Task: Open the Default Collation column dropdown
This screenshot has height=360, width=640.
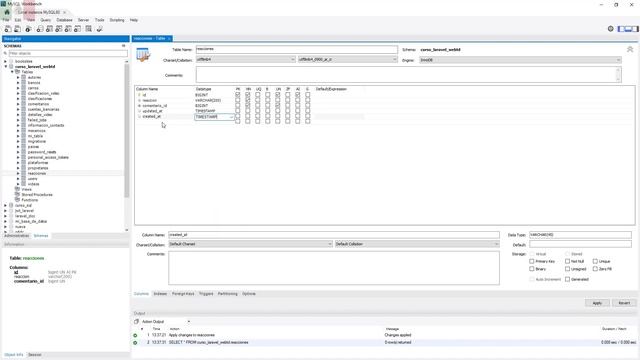Action: (x=417, y=244)
